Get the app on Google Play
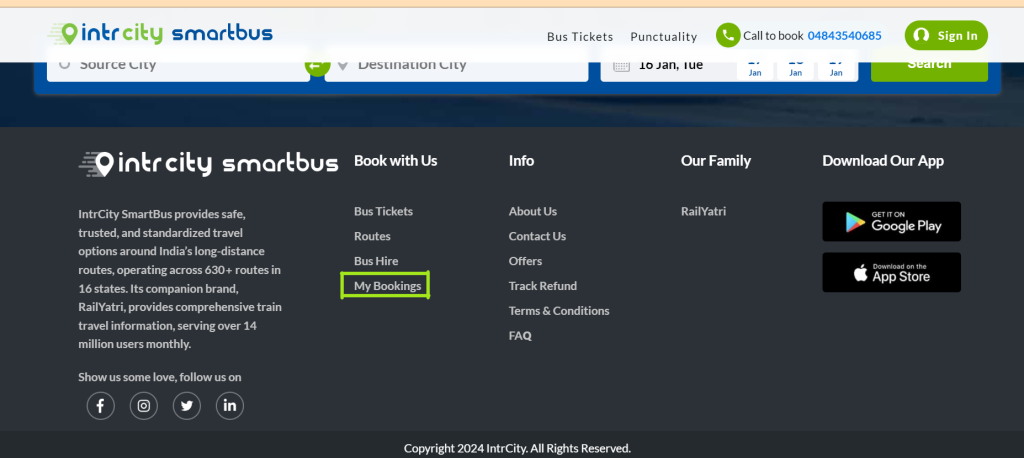This screenshot has height=458, width=1024. click(x=891, y=221)
